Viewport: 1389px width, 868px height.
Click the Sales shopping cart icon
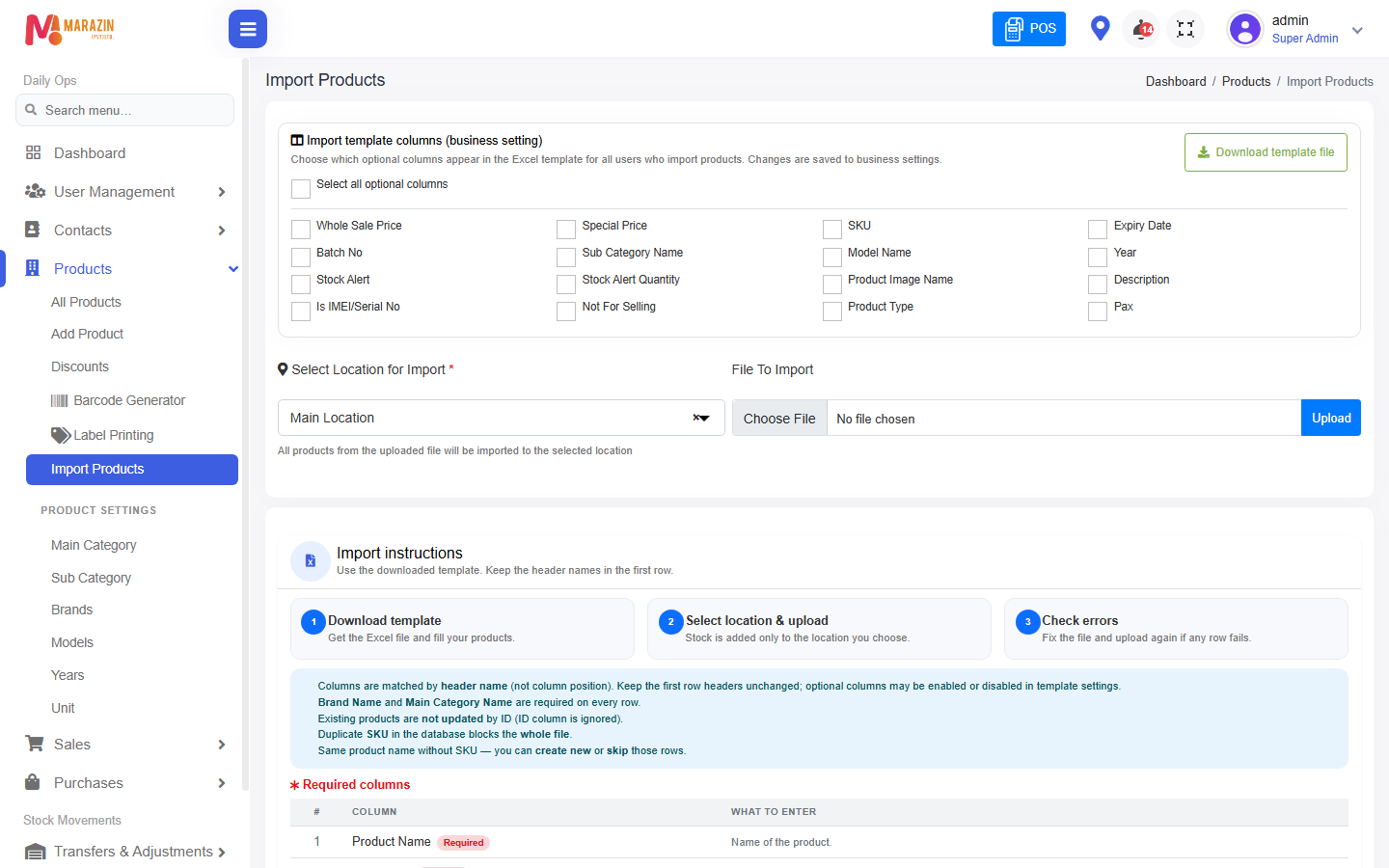click(x=35, y=744)
